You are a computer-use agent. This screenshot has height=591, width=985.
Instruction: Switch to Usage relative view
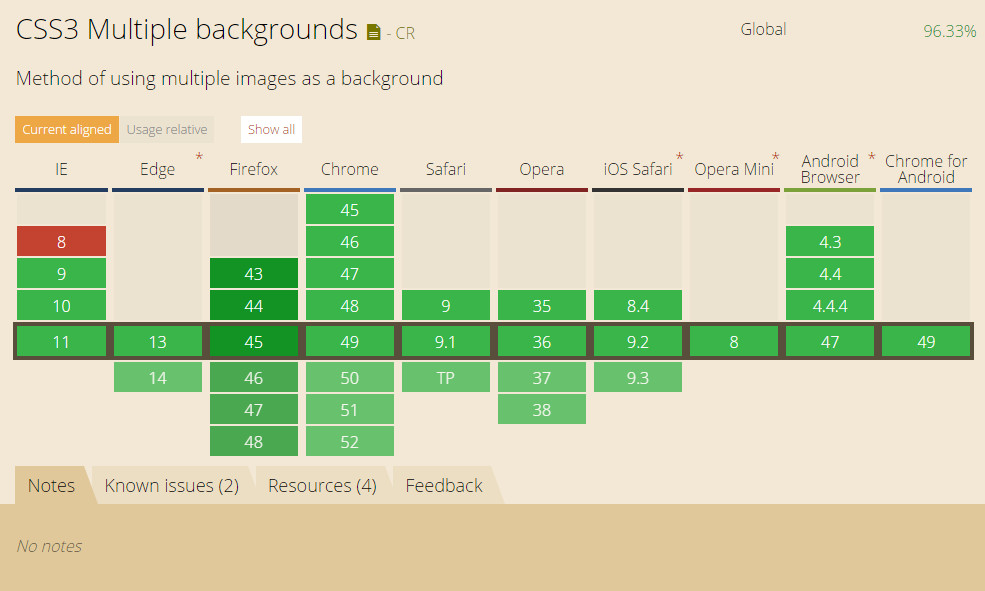(x=166, y=129)
